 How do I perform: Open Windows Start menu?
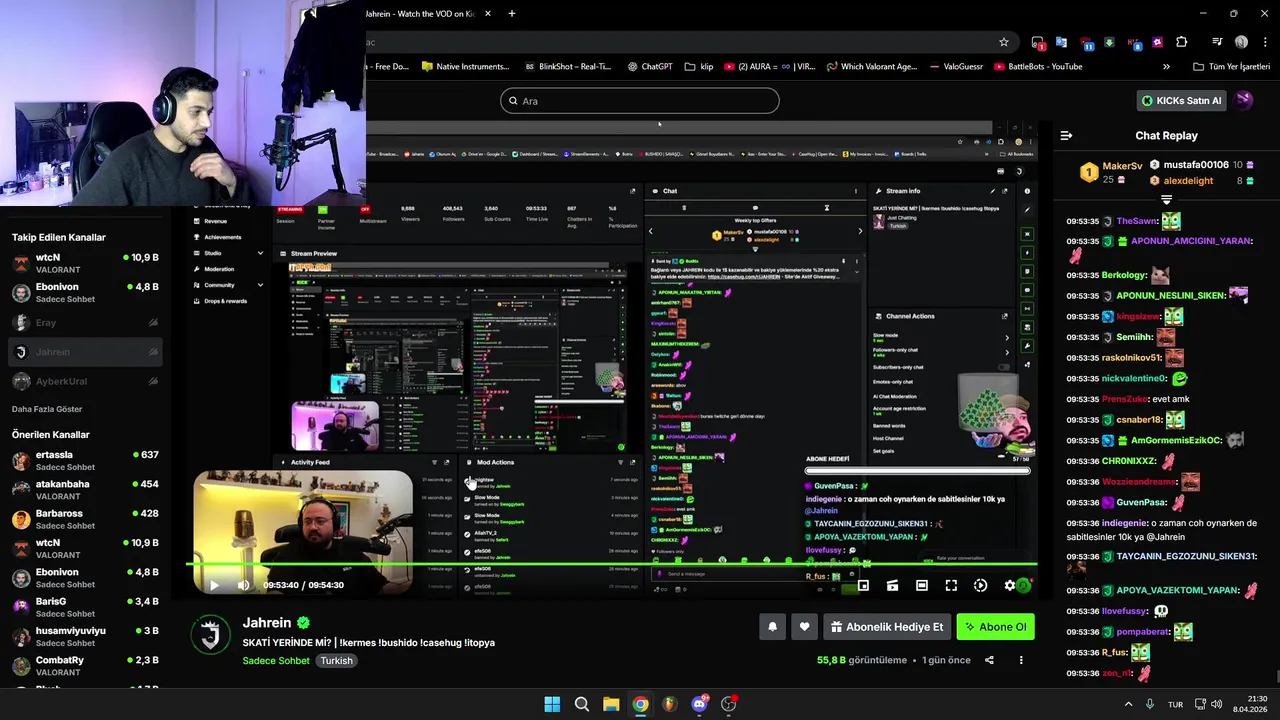[552, 704]
